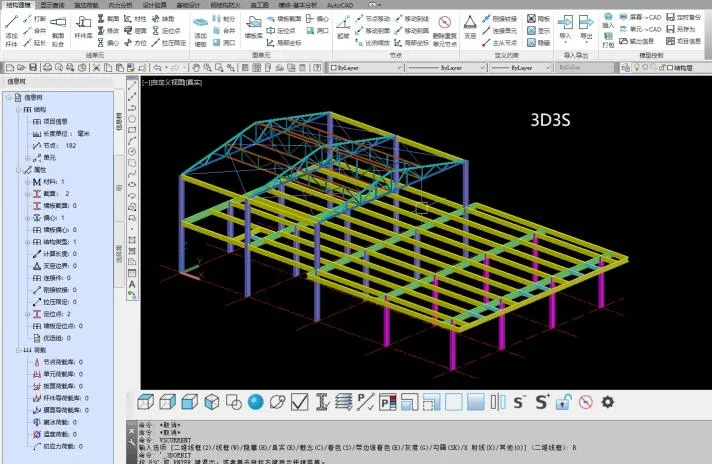Switch to the 设计验算 ribbon tab
Image resolution: width=712 pixels, height=464 pixels.
[x=154, y=5]
